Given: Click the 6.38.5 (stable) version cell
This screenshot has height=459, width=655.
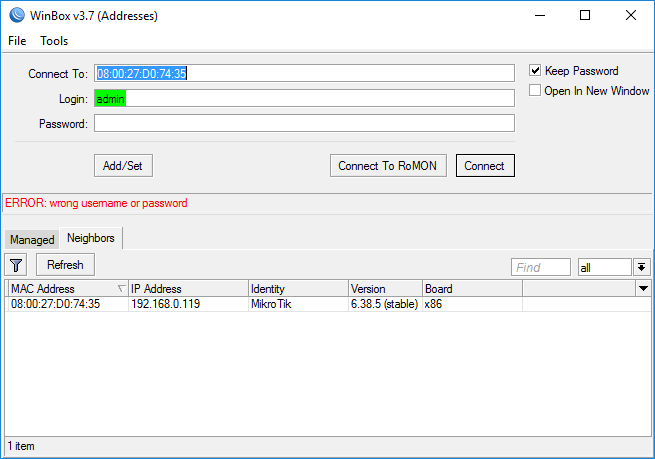Looking at the screenshot, I should [384, 304].
